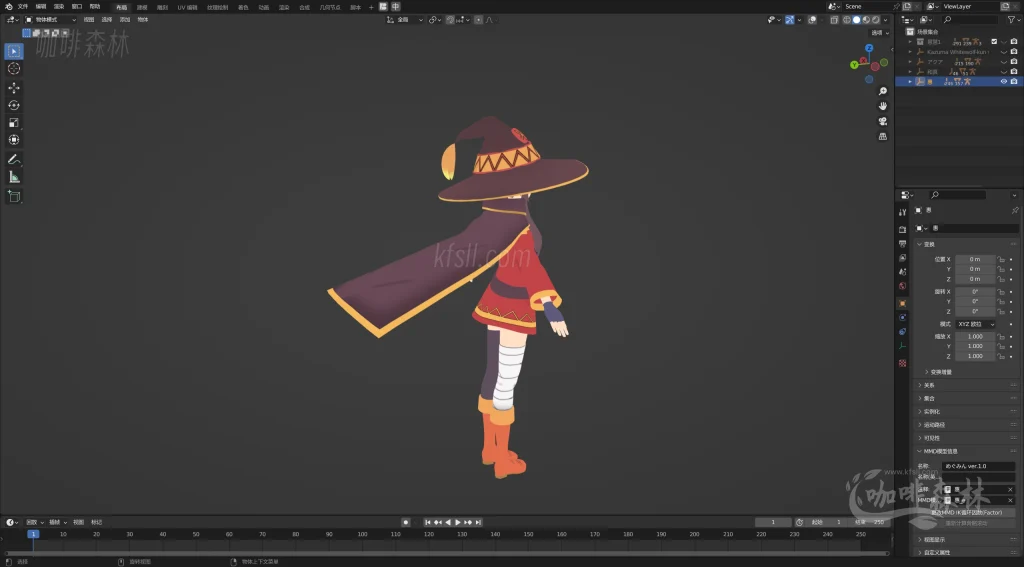
Task: Open the XYZ Euler rotation mode dropdown
Action: click(x=975, y=324)
